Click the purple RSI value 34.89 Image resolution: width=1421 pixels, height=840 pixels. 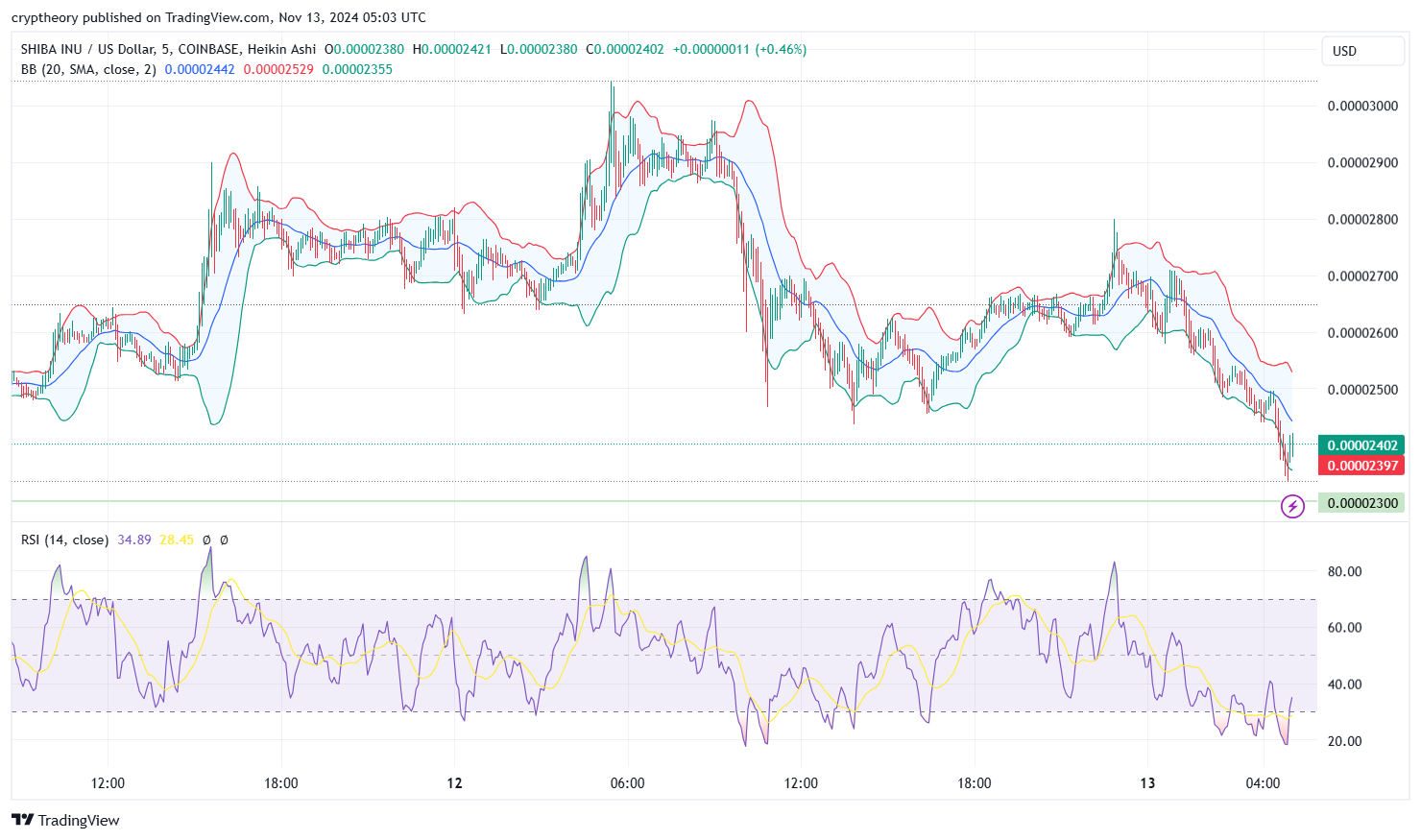pos(134,540)
